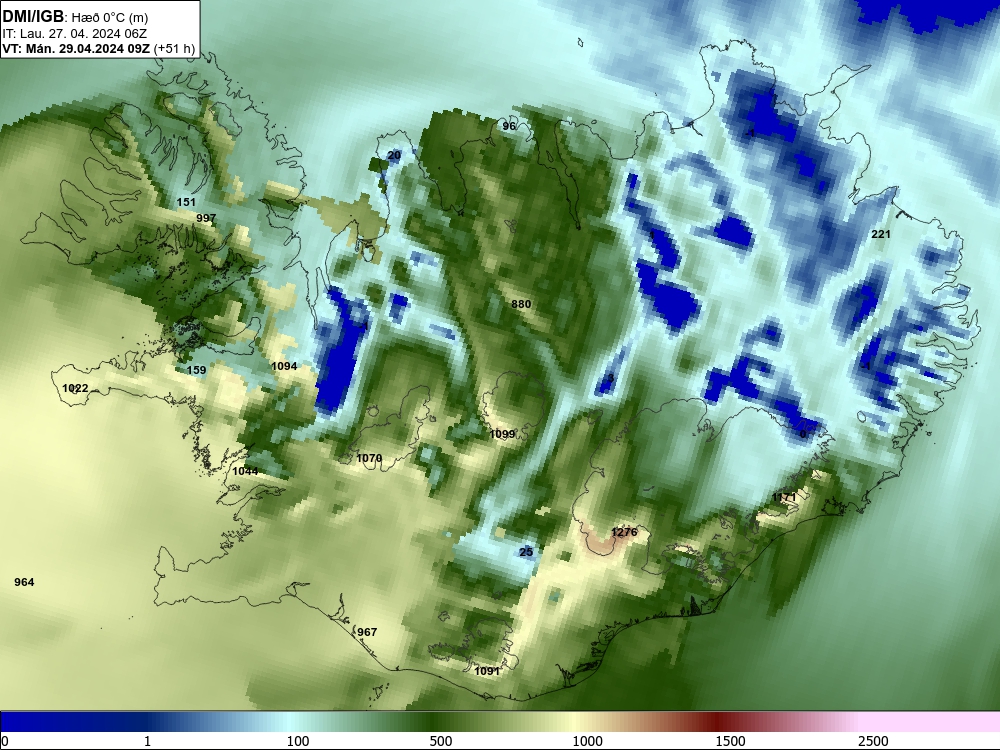Screen dimensions: 1000x750
Task: Click the IT Lau. 27. 04. 2024 06Z line
Action: (76, 34)
